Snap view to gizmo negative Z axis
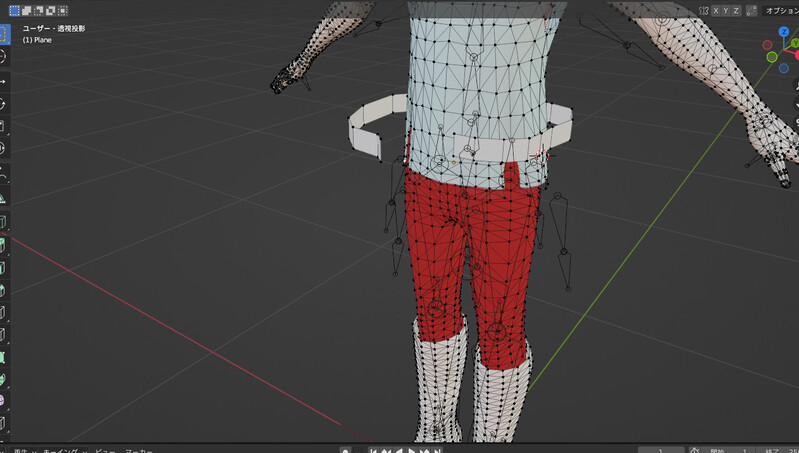 [x=784, y=68]
